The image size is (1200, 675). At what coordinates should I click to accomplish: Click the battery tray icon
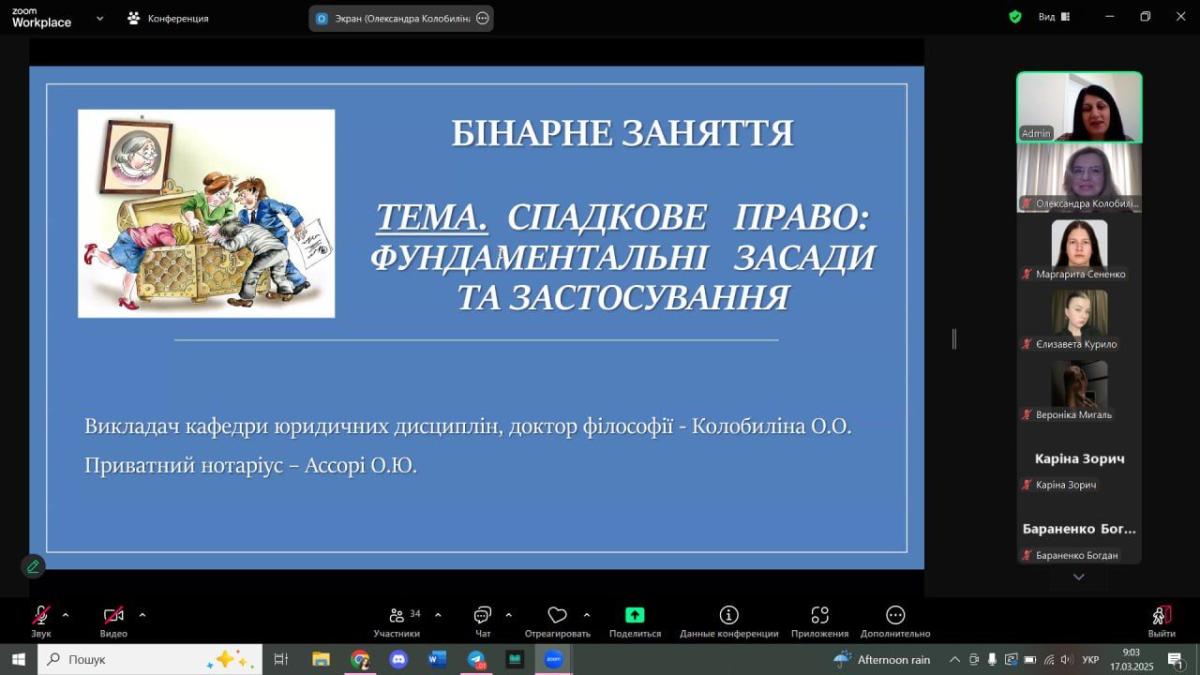pos(1029,659)
